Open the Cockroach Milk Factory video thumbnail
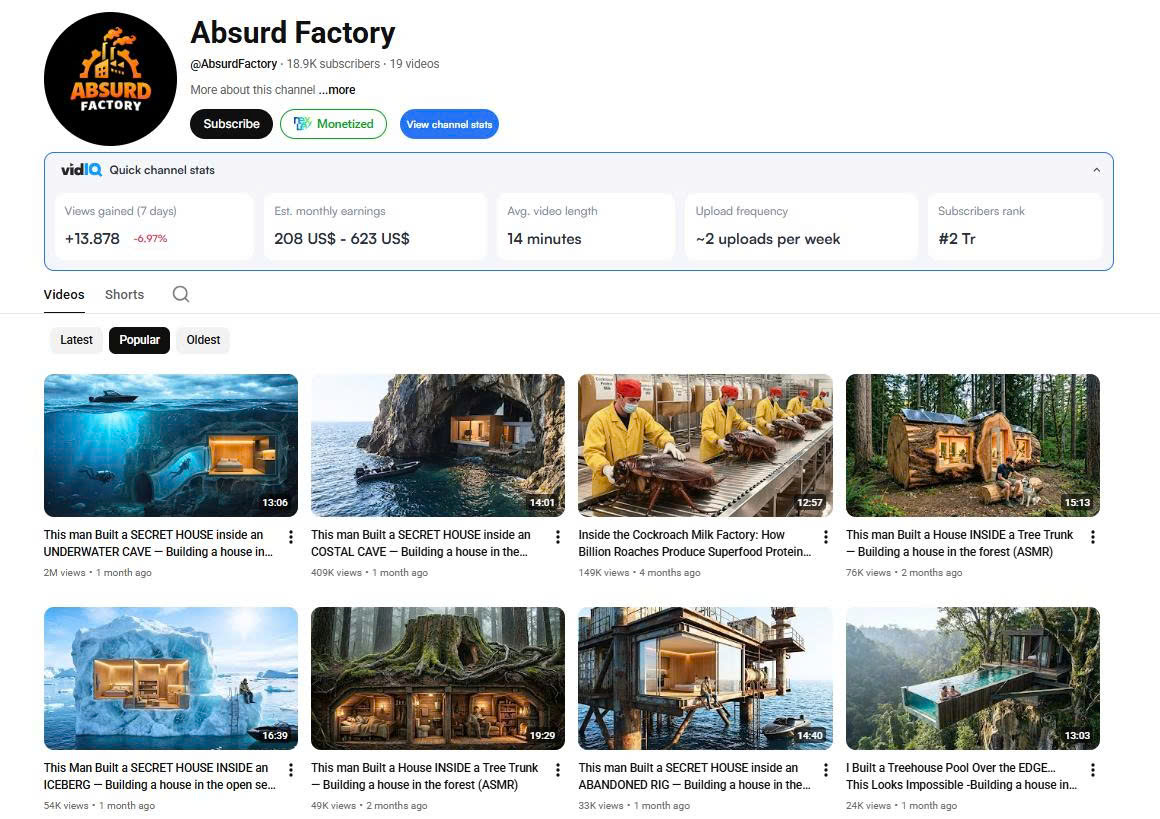 tap(705, 445)
